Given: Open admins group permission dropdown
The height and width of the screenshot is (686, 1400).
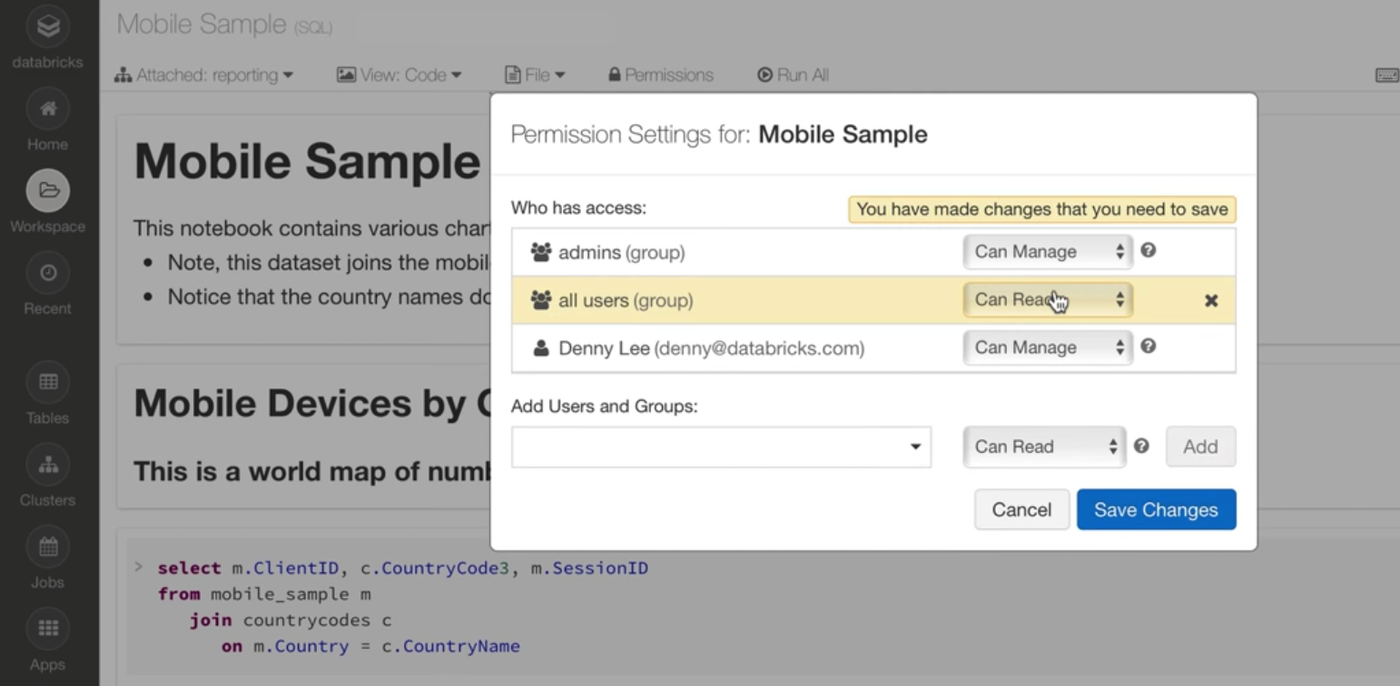Looking at the screenshot, I should [x=1047, y=252].
